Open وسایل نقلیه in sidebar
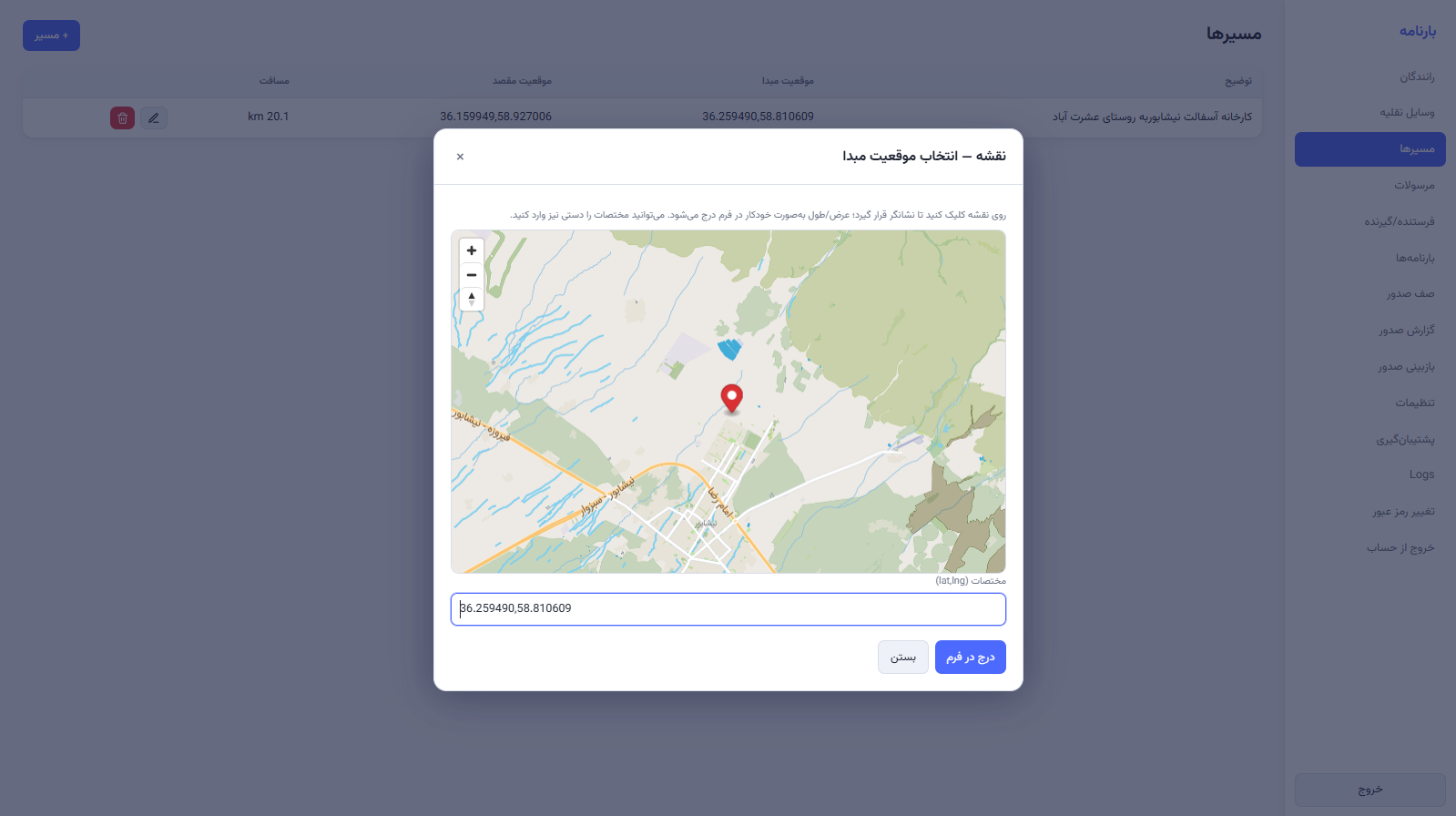The image size is (1456, 816). (x=1370, y=113)
